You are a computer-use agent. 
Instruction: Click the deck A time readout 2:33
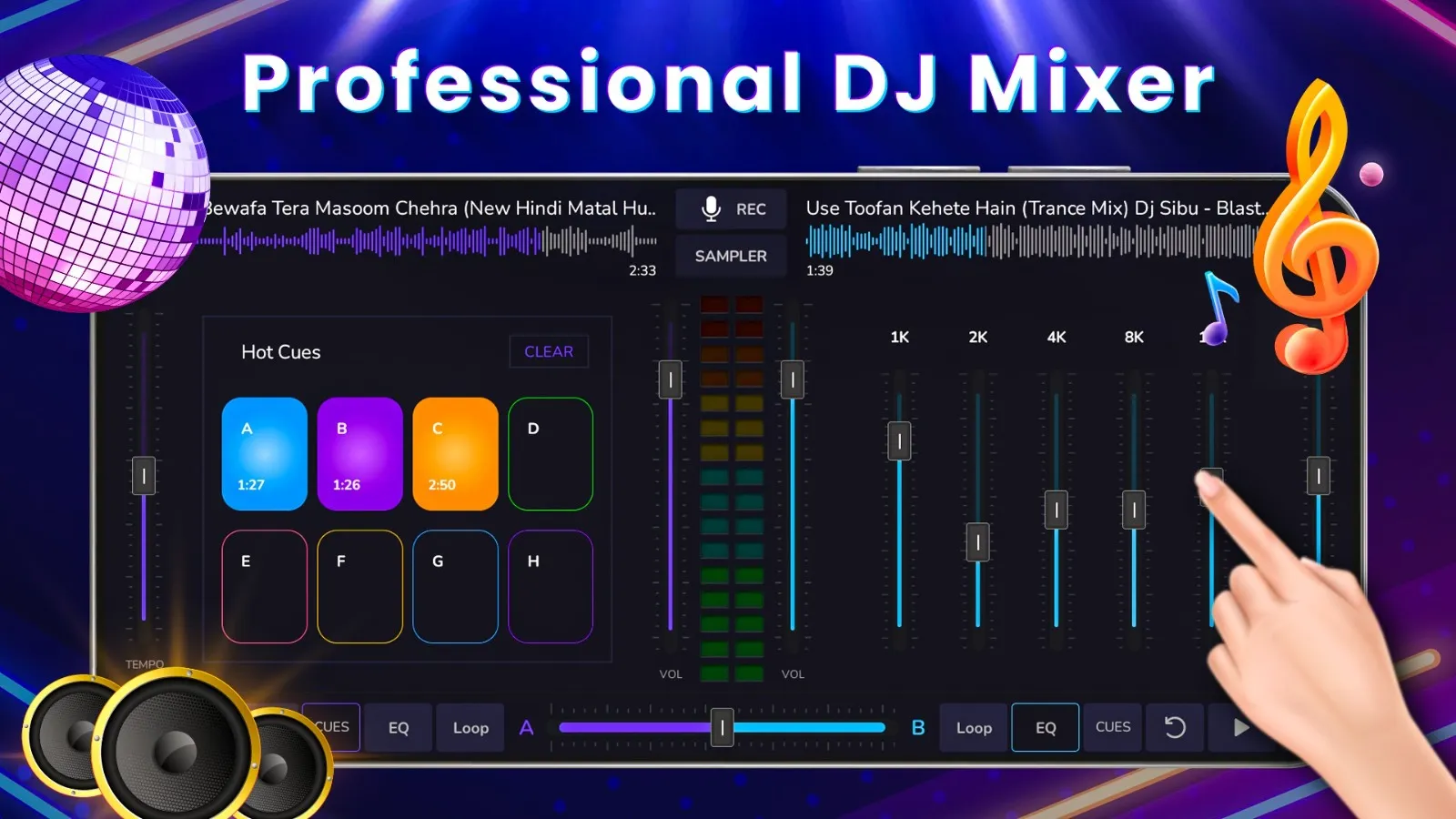coord(642,270)
